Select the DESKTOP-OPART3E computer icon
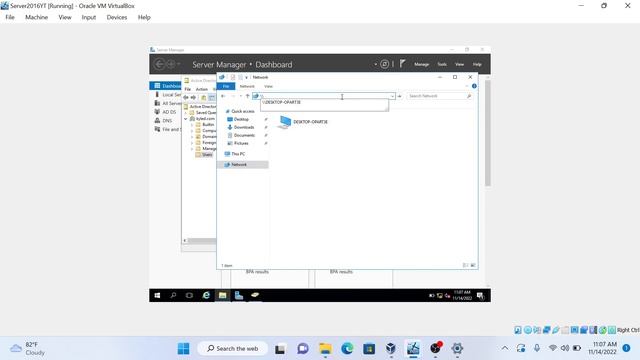This screenshot has height=360, width=640. pyautogui.click(x=303, y=122)
